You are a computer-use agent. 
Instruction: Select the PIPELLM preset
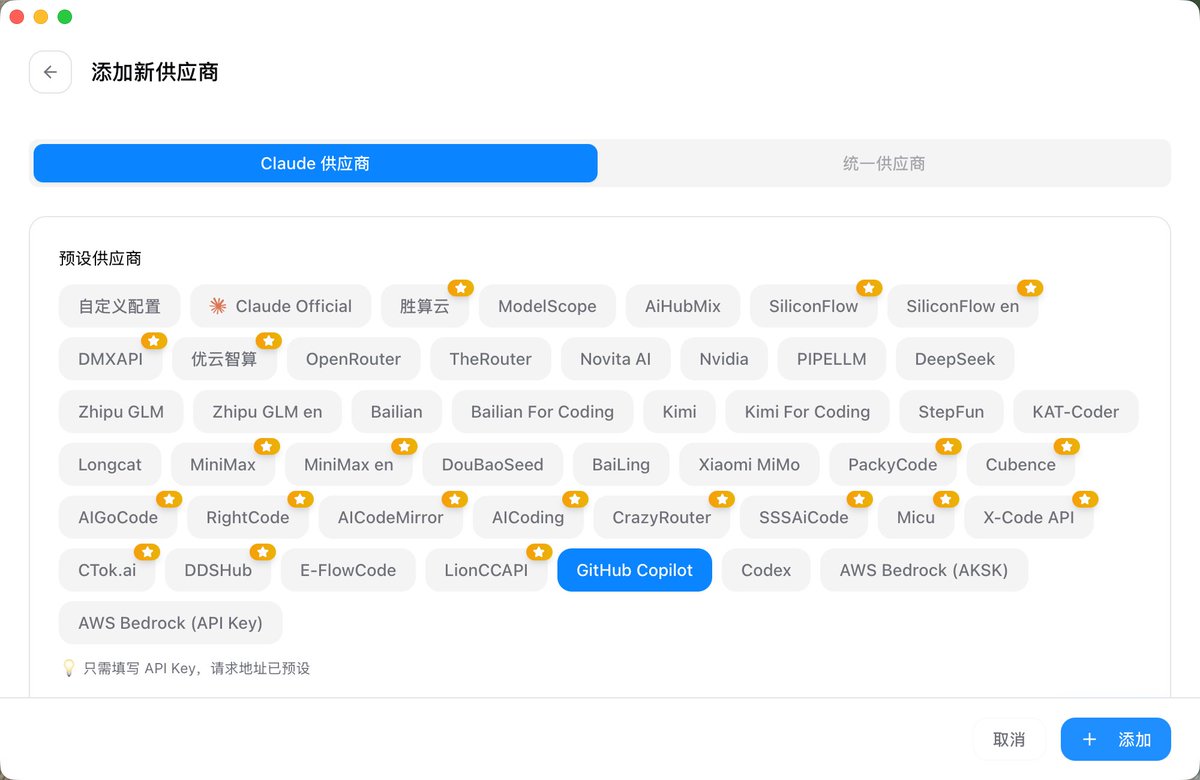tap(832, 359)
